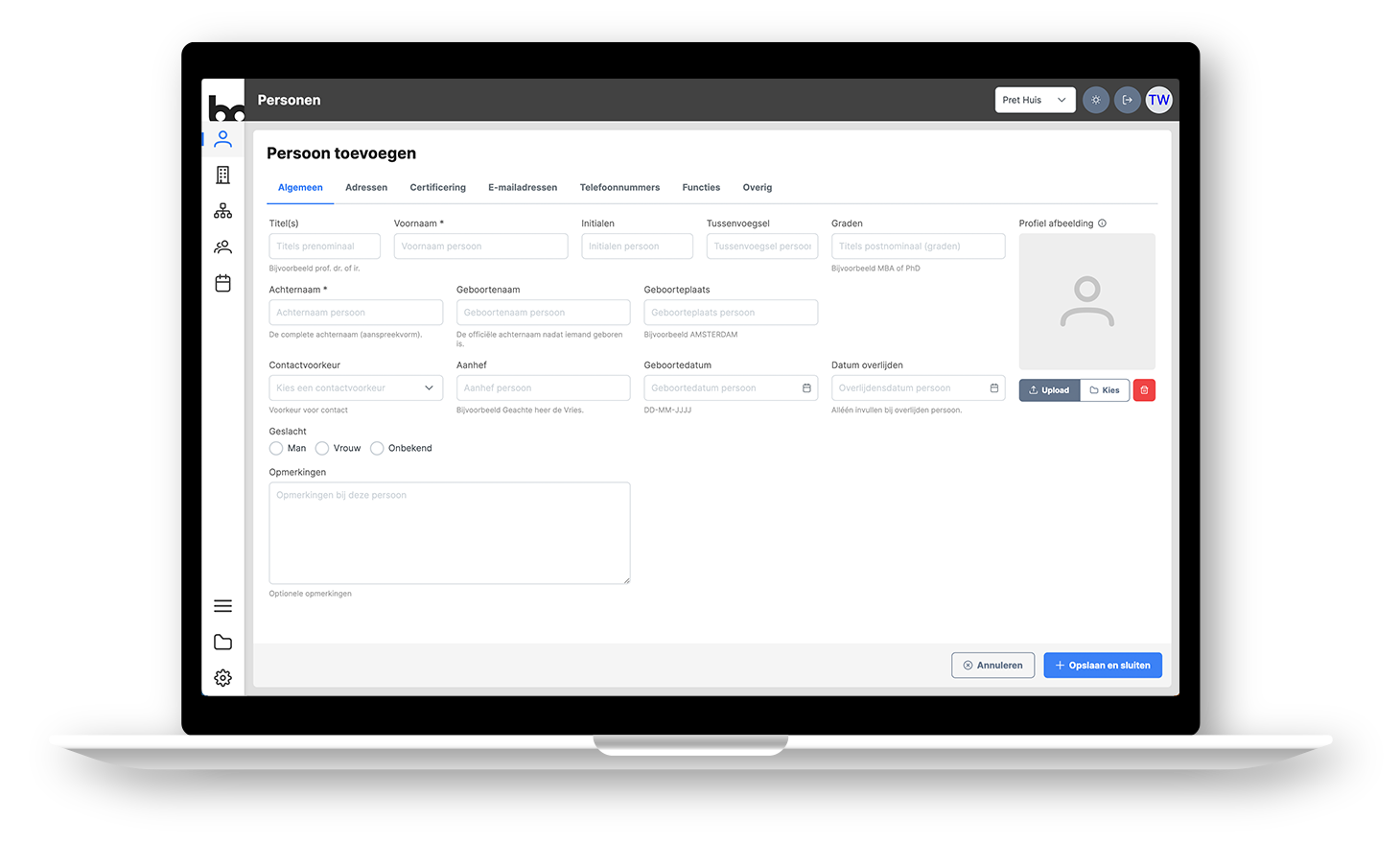Screen dimensions: 1400x844
Task: Select the Man gender radio button
Action: coord(276,448)
